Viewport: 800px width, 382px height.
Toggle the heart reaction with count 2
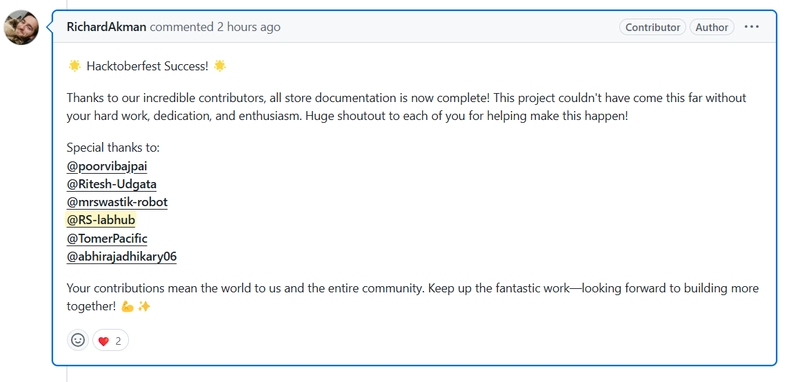point(110,341)
